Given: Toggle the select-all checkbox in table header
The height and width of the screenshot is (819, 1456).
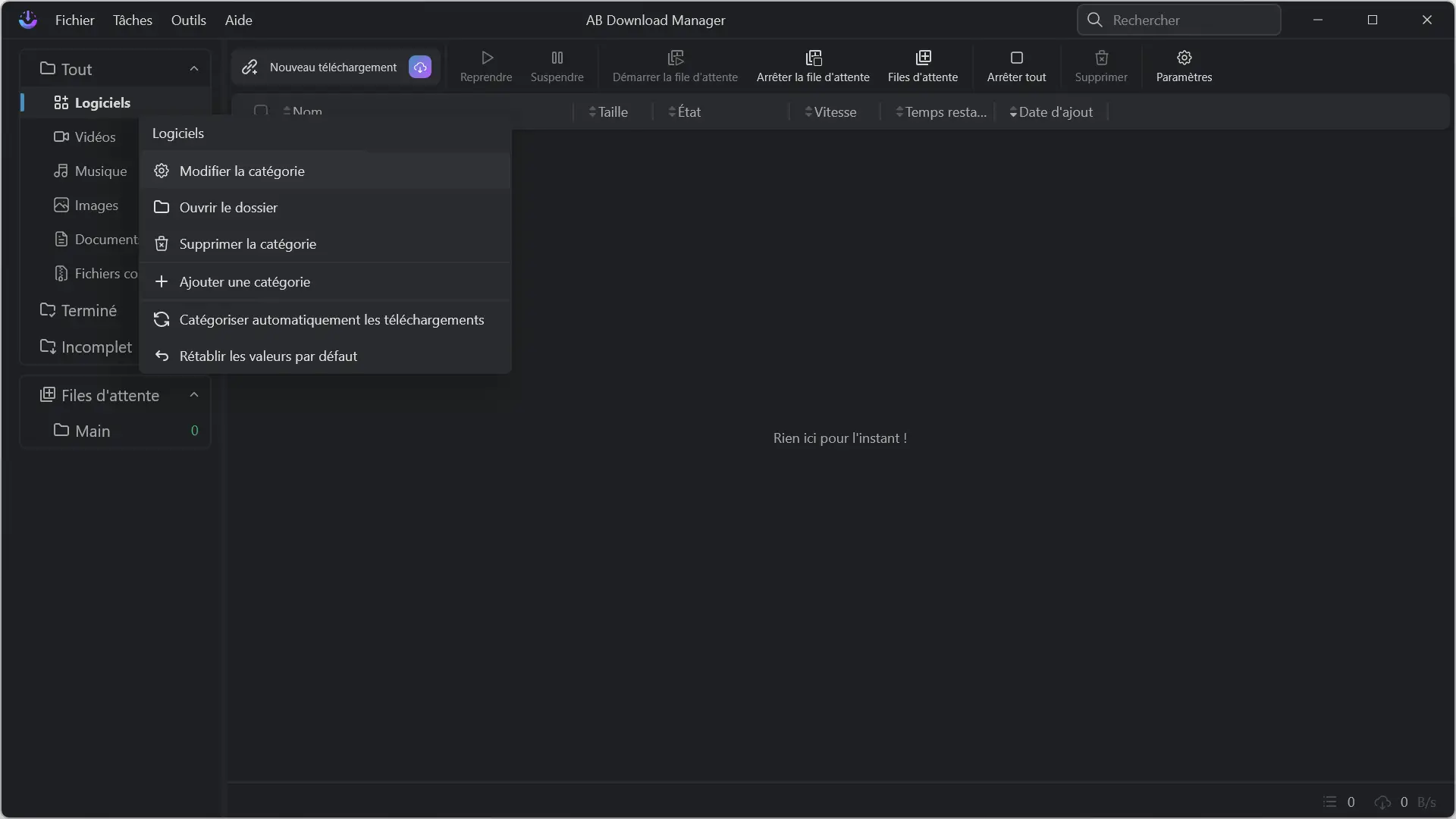Looking at the screenshot, I should tap(261, 111).
